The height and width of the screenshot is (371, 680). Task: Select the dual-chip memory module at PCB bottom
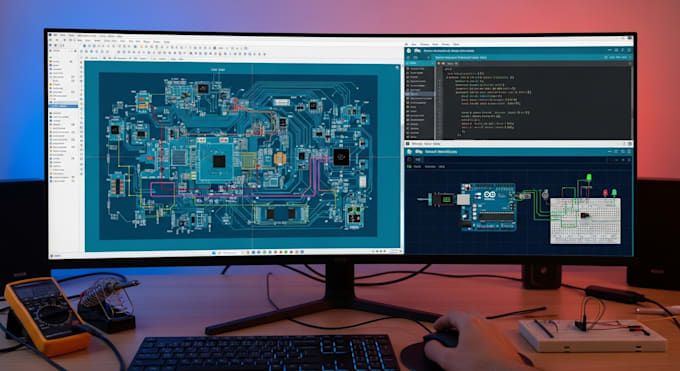(x=281, y=213)
